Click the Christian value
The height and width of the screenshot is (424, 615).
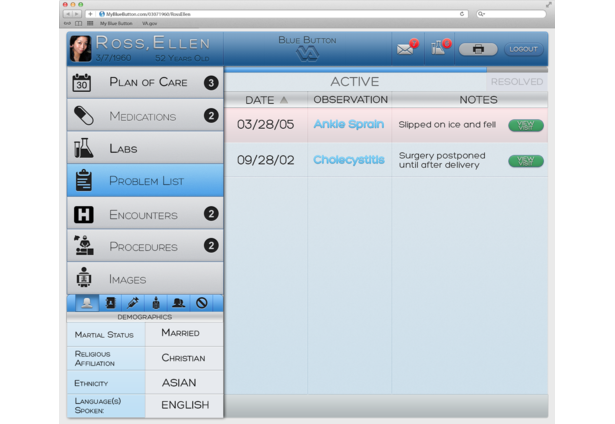183,358
